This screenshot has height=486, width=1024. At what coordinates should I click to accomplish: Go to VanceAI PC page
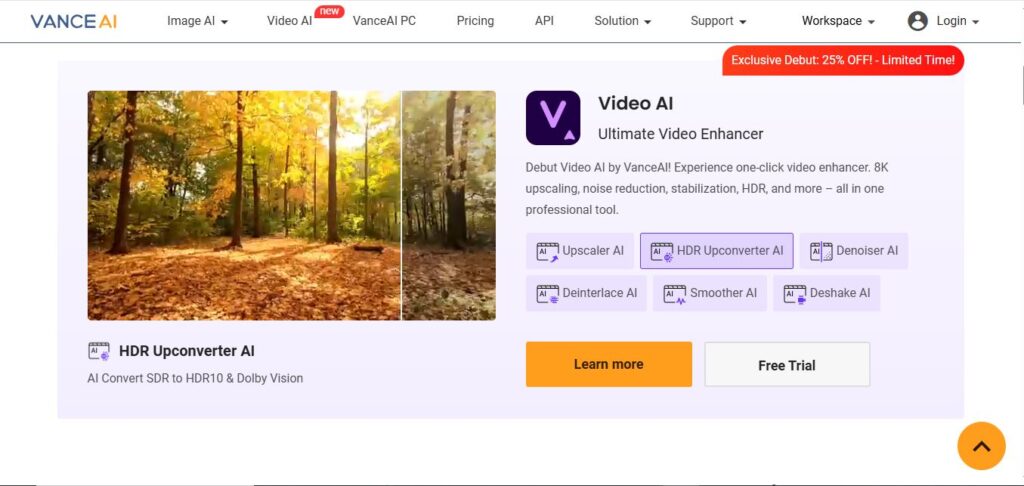click(x=384, y=21)
